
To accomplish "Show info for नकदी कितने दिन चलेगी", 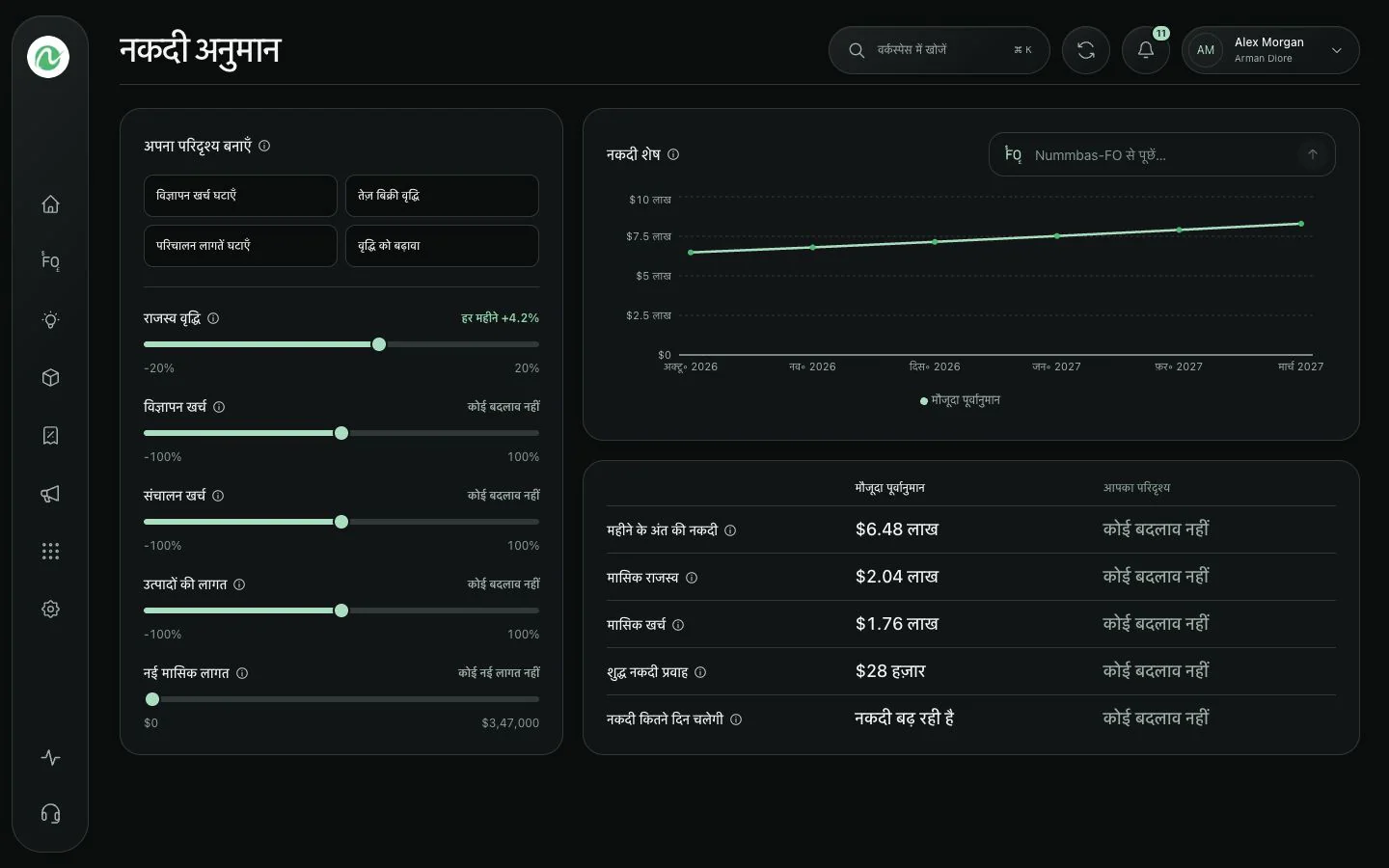I will pos(736,719).
